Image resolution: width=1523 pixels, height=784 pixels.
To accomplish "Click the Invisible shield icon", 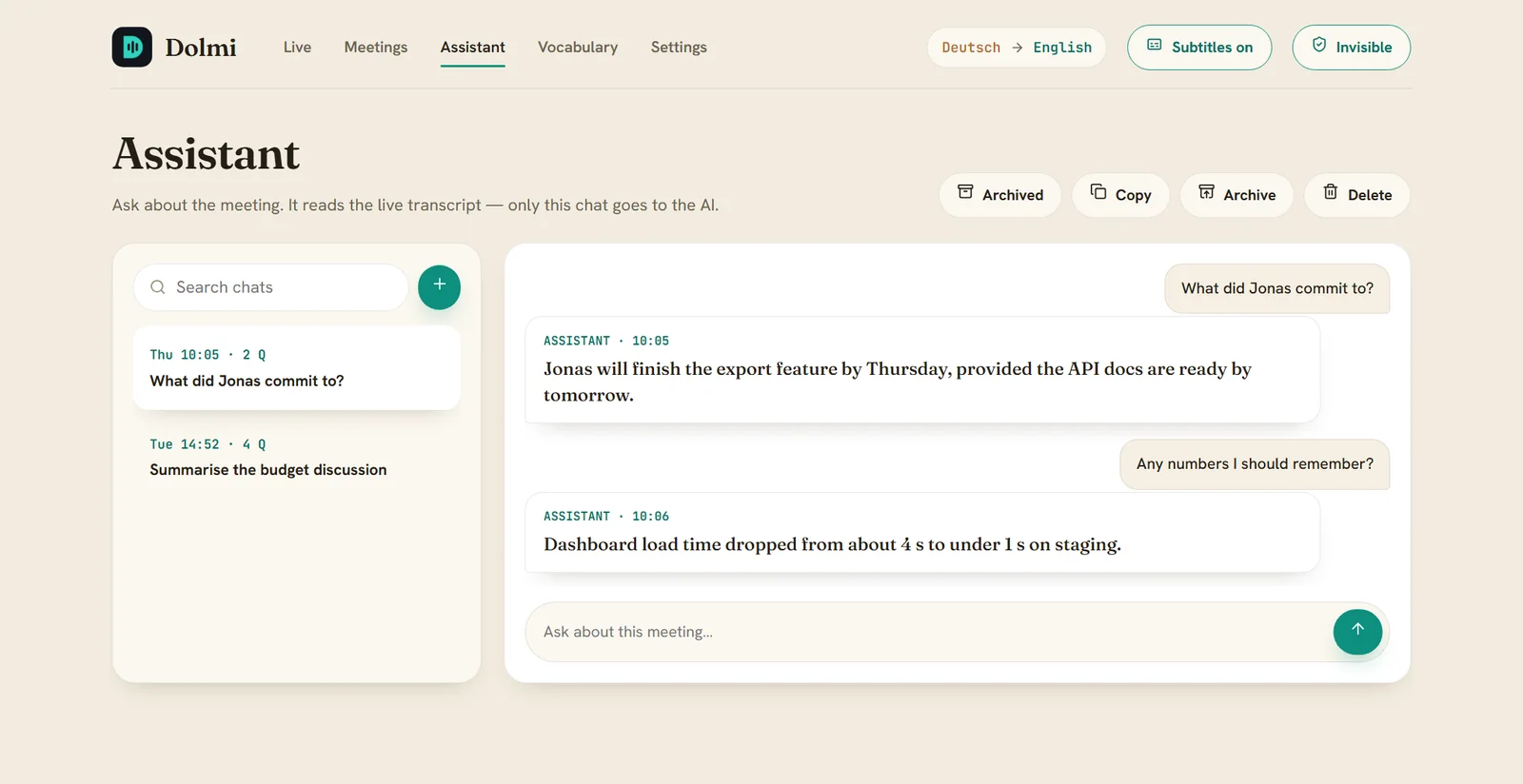I will pos(1319,45).
